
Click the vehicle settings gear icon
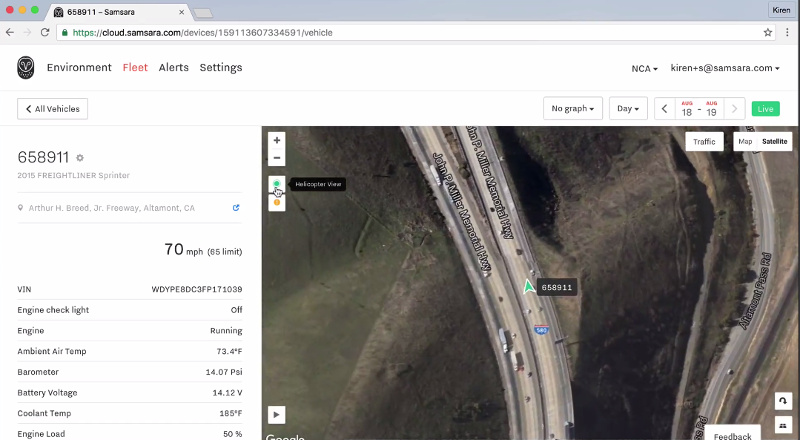click(80, 158)
